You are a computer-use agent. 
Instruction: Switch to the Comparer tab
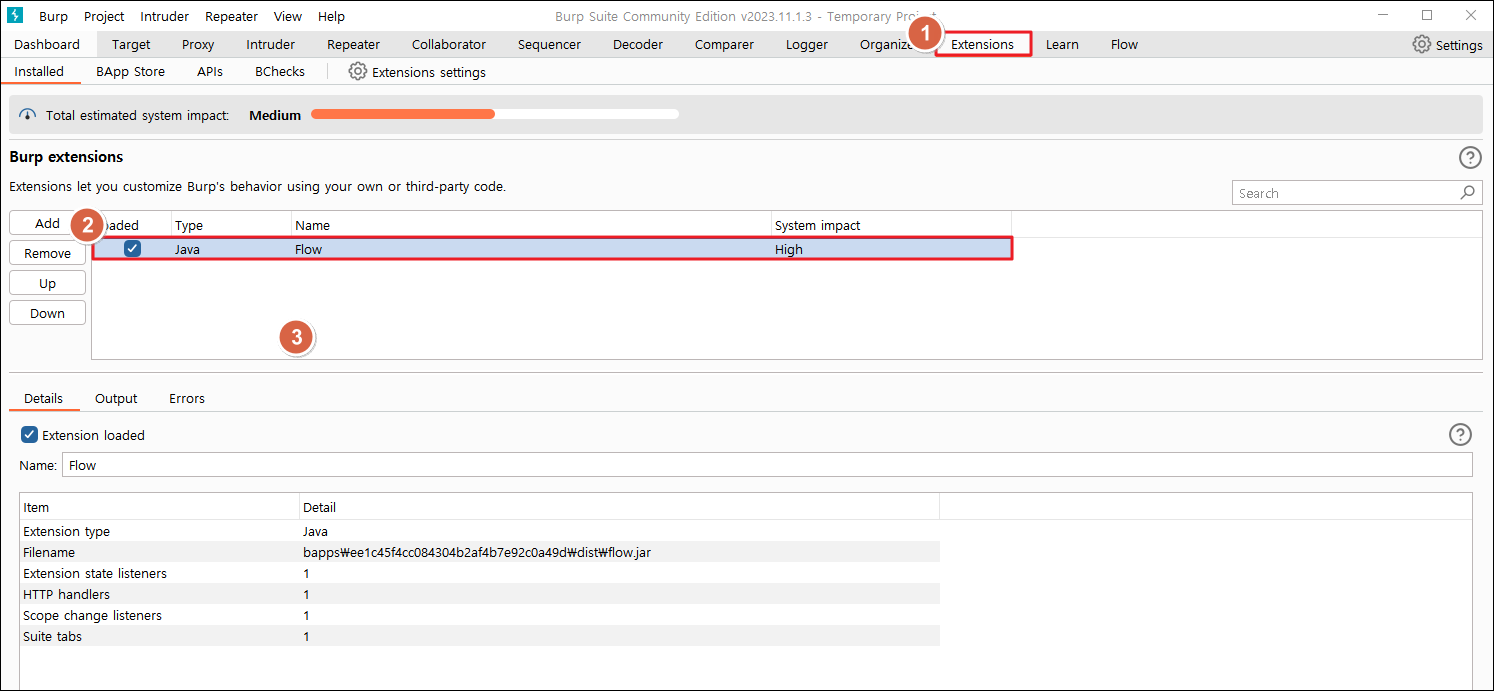724,44
